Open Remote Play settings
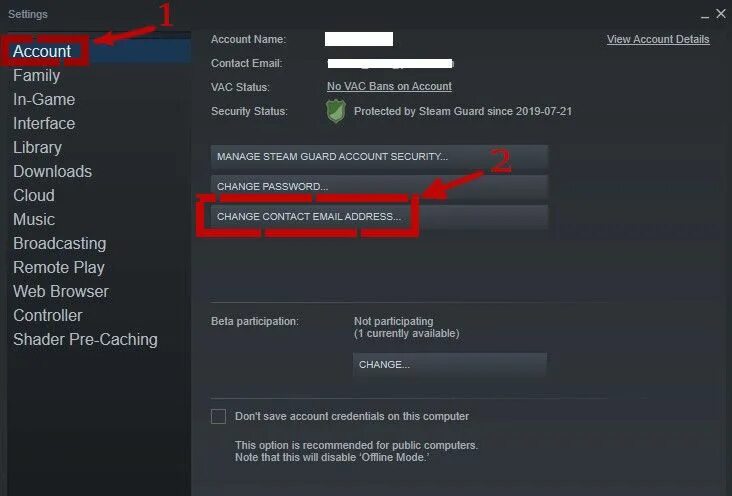This screenshot has width=732, height=496. coord(59,268)
